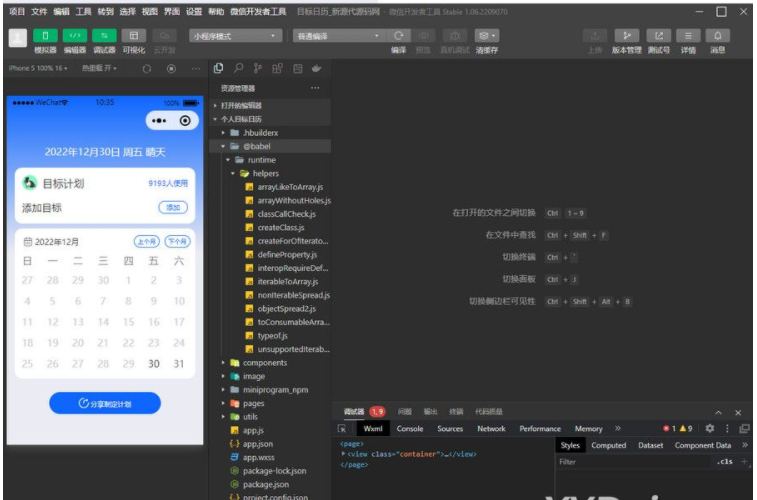757x500 pixels.
Task: Open the mini program mode dropdown
Action: click(235, 36)
